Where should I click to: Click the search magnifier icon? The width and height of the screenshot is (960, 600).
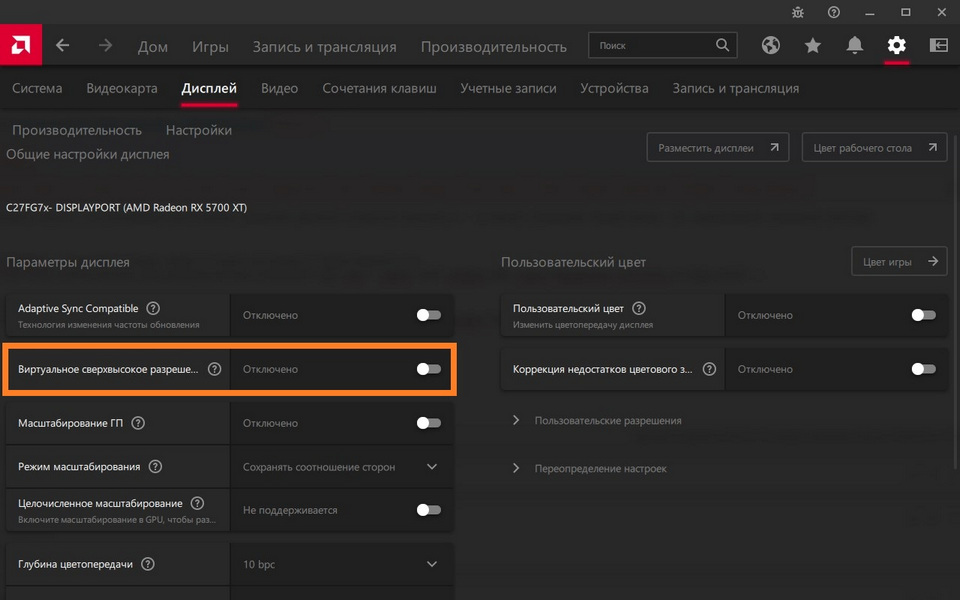pos(722,45)
